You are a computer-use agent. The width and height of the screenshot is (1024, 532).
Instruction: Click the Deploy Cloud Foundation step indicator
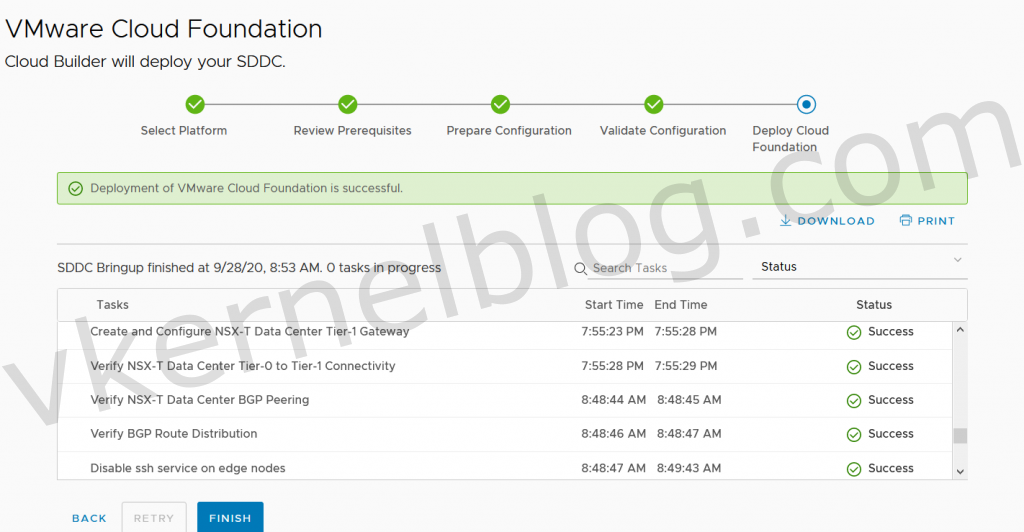coord(806,104)
